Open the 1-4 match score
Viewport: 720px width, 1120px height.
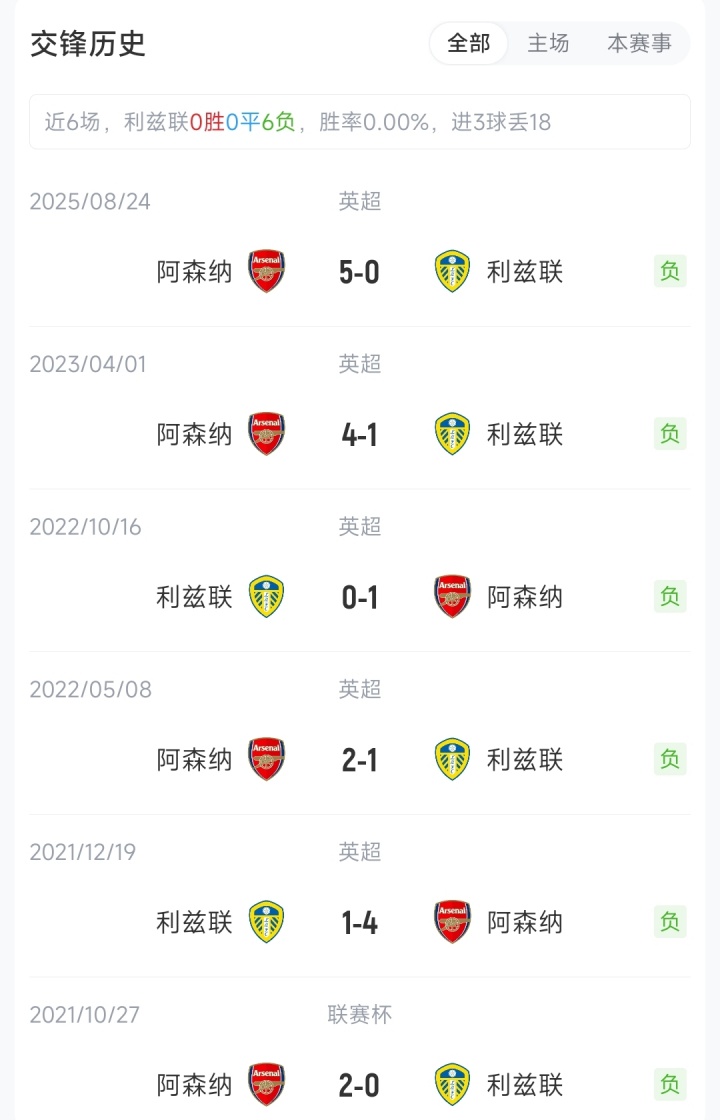click(x=360, y=923)
